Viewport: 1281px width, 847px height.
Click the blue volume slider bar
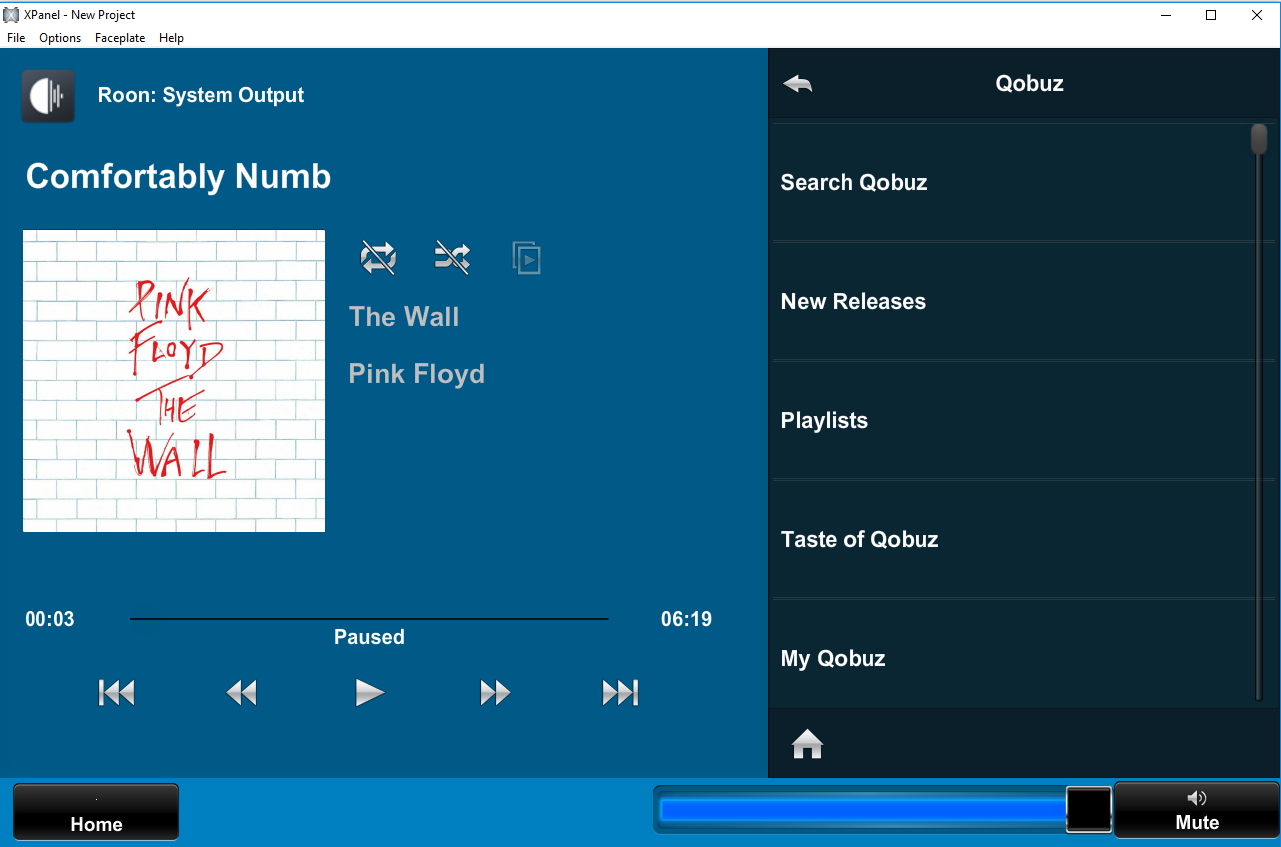click(x=860, y=810)
